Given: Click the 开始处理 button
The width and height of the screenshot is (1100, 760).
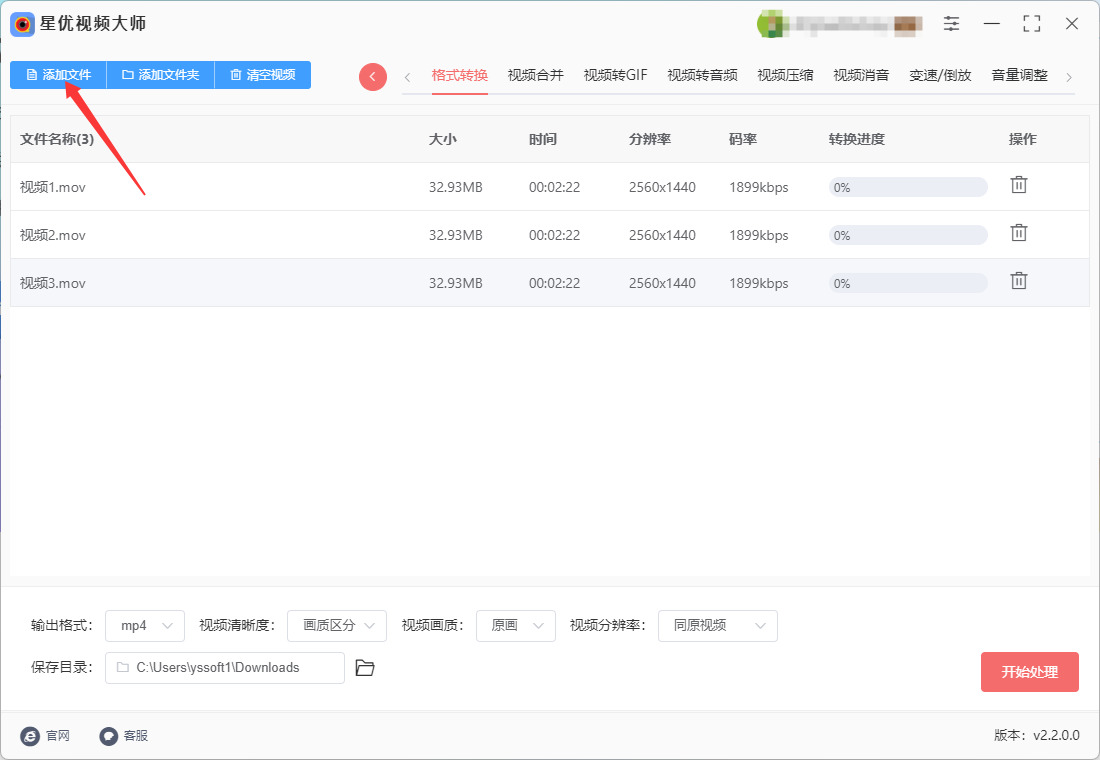Looking at the screenshot, I should (x=1029, y=672).
